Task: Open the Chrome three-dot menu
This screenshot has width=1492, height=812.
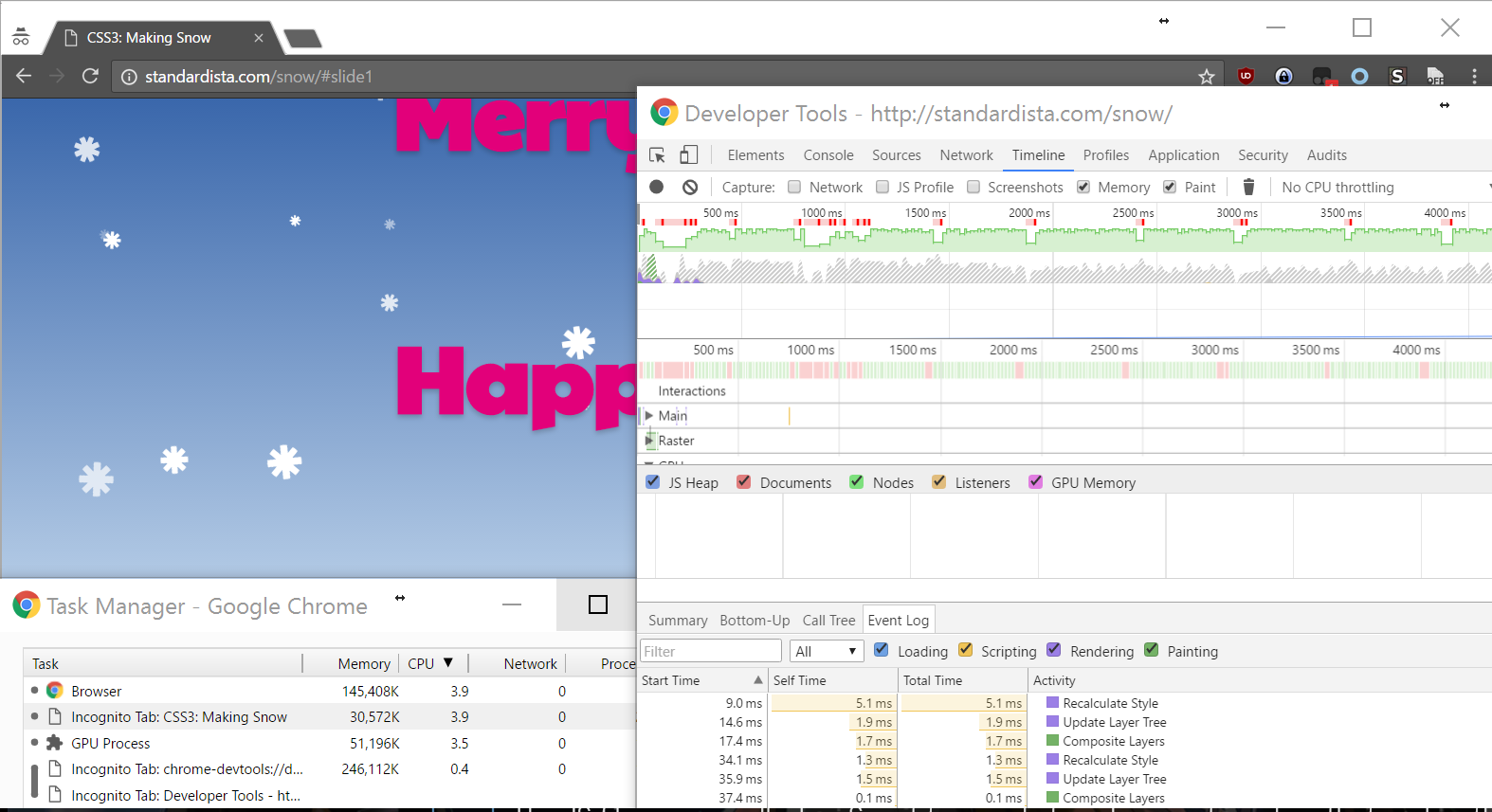Action: [1474, 76]
